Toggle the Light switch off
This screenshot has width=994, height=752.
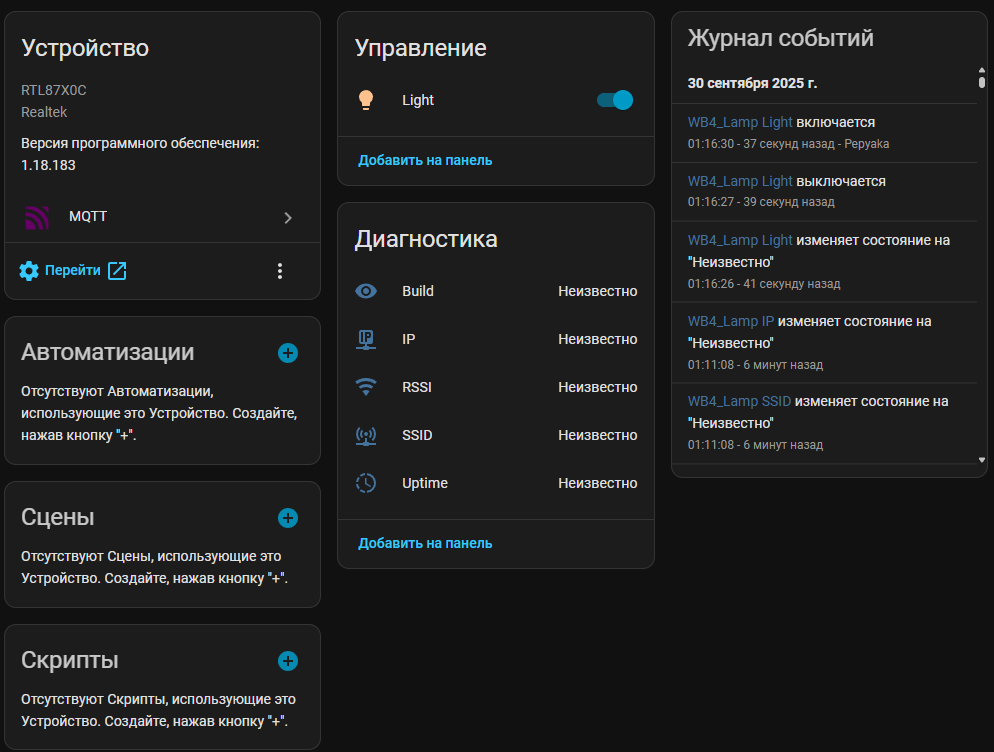tap(615, 100)
